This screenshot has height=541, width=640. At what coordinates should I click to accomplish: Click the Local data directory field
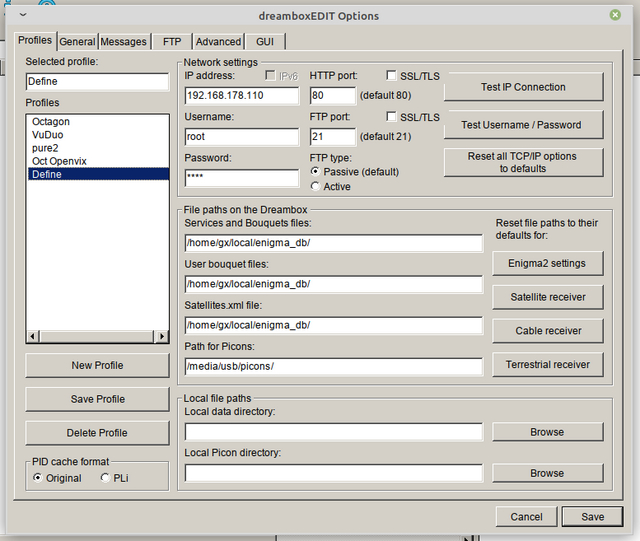[x=333, y=432]
